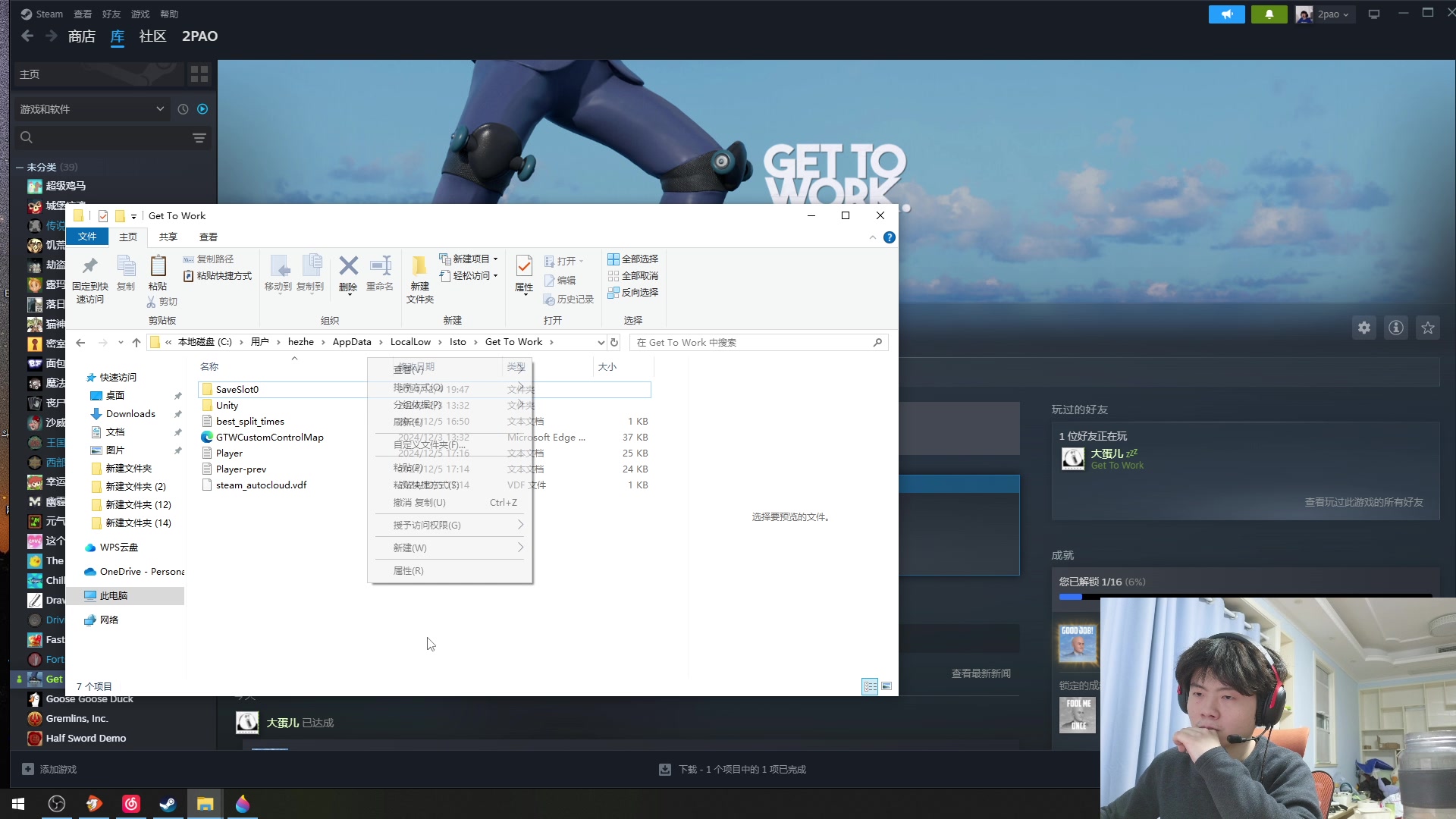Select Undo Copy in context menu
The height and width of the screenshot is (819, 1456).
(450, 503)
